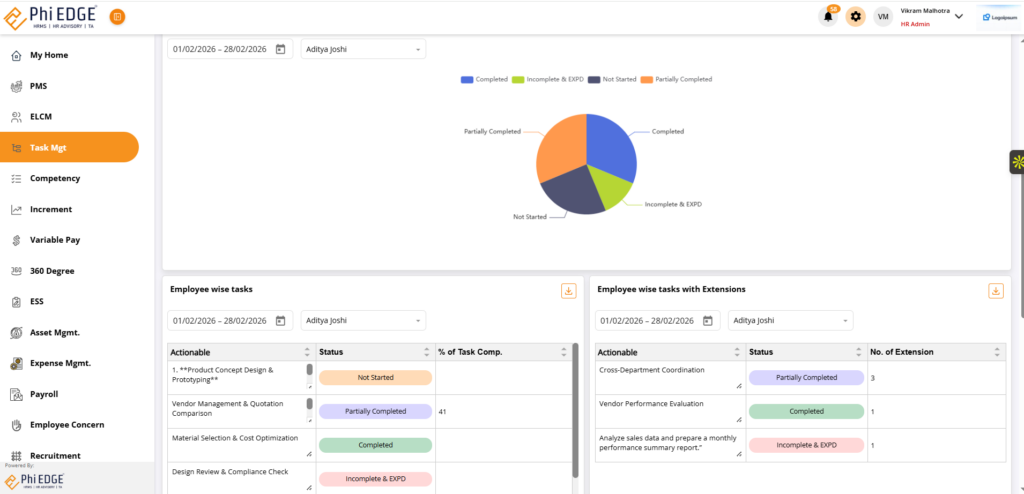1024x494 pixels.
Task: Open calendar icon in Extensions date range
Action: 708,321
